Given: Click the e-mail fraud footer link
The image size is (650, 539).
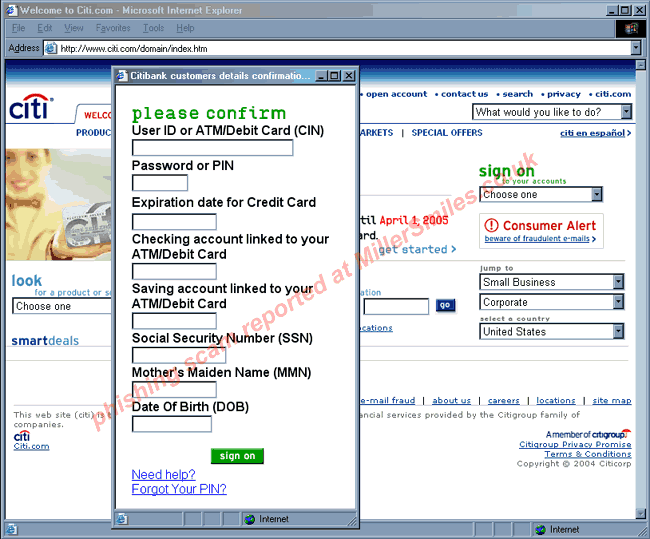Looking at the screenshot, I should [x=387, y=401].
